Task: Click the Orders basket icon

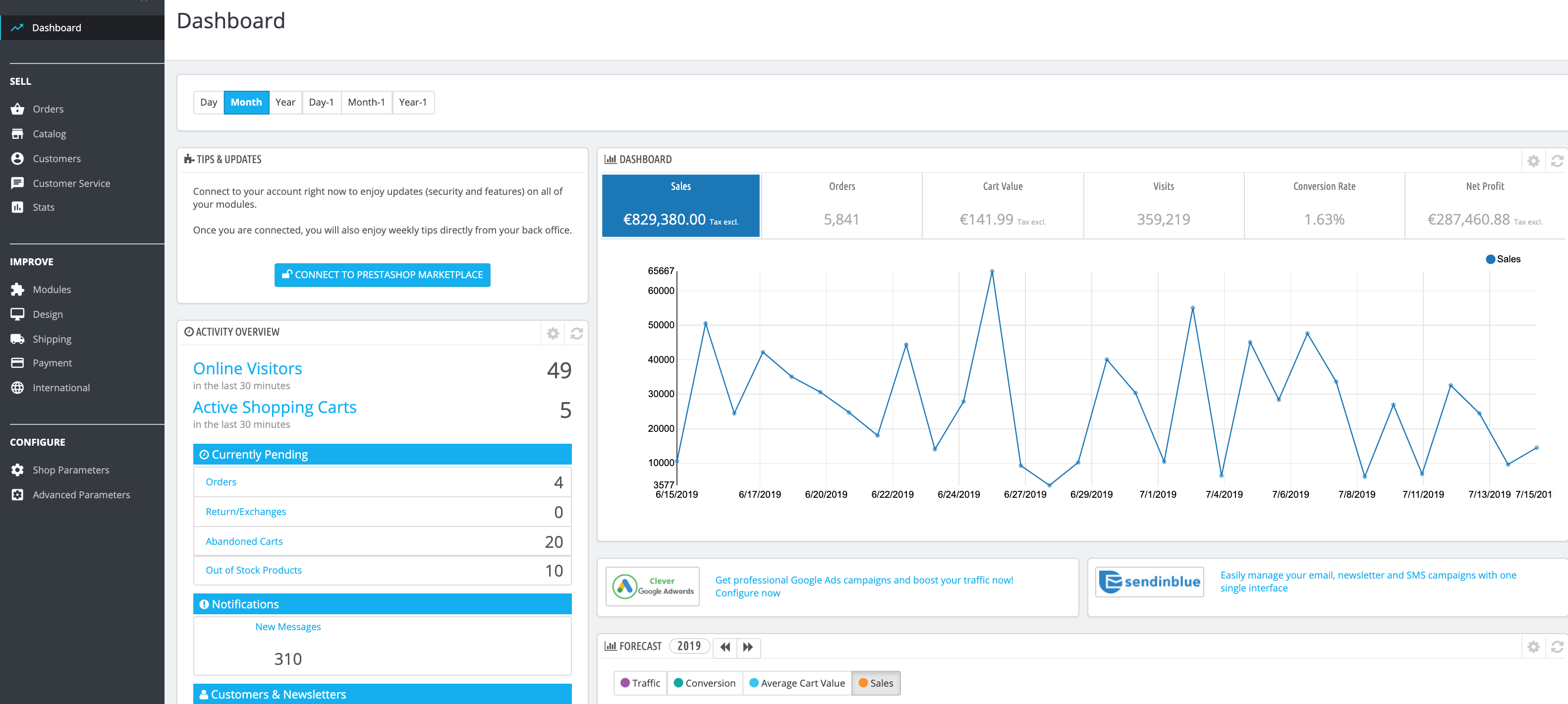Action: tap(18, 109)
